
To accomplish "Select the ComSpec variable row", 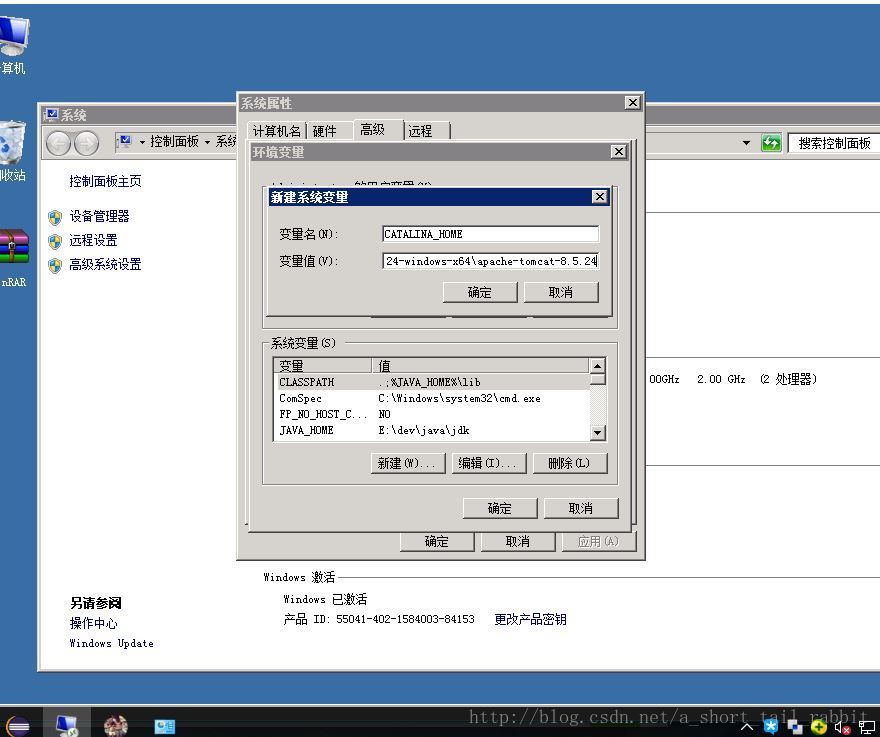I will [x=432, y=398].
